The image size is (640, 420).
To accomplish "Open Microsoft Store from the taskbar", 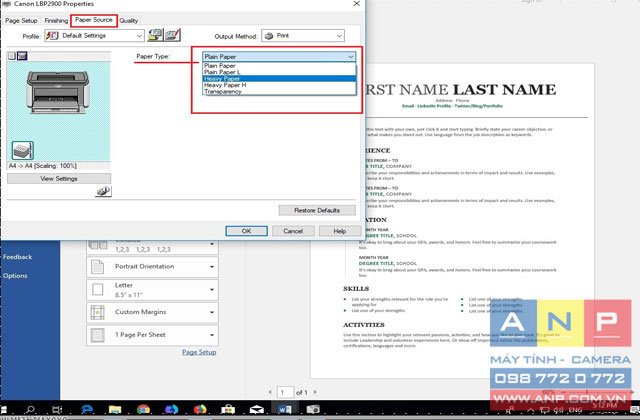I will click(228, 409).
